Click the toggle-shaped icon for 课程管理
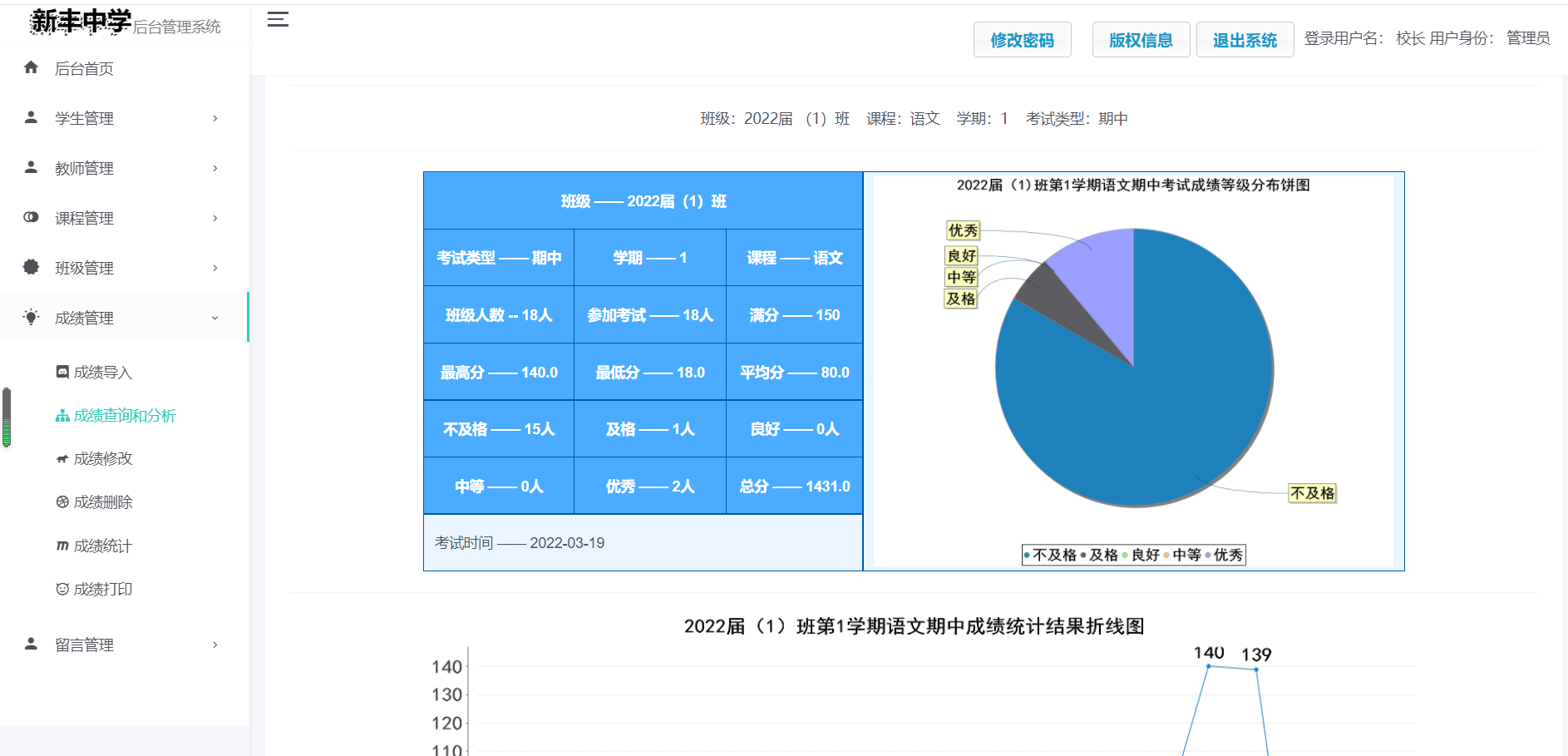Image resolution: width=1568 pixels, height=756 pixels. 31,217
